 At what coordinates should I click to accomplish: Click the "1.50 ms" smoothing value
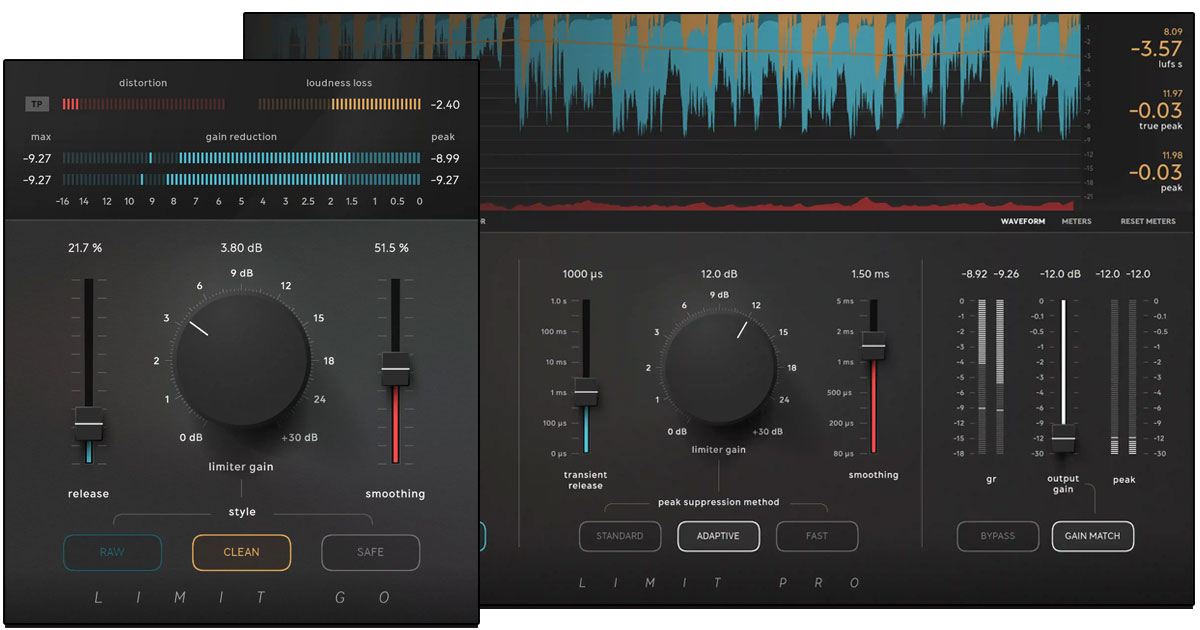pos(869,274)
